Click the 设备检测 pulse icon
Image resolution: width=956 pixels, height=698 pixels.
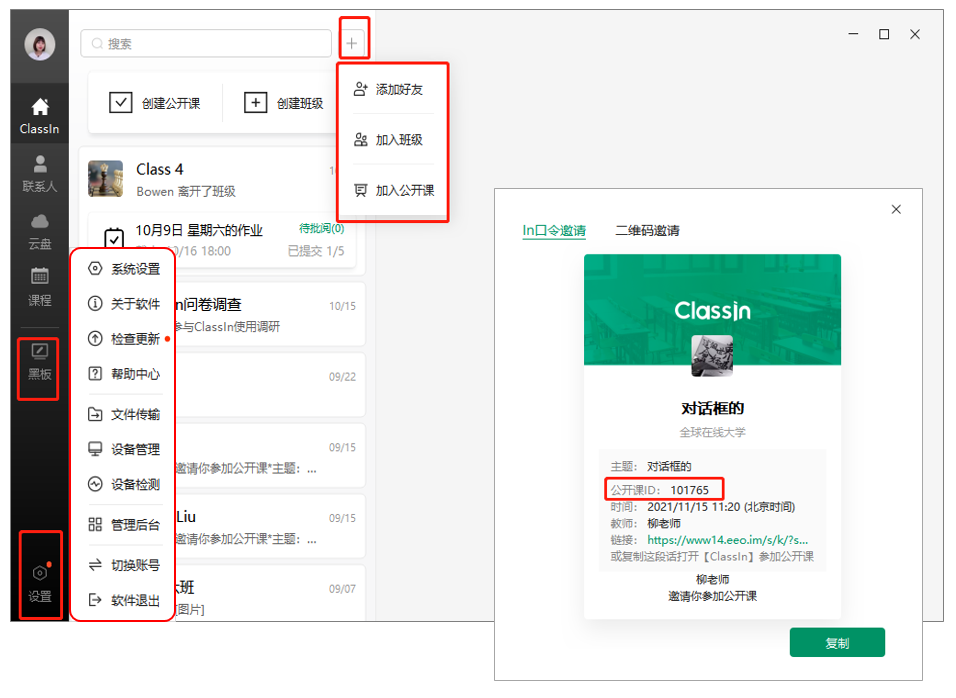95,484
